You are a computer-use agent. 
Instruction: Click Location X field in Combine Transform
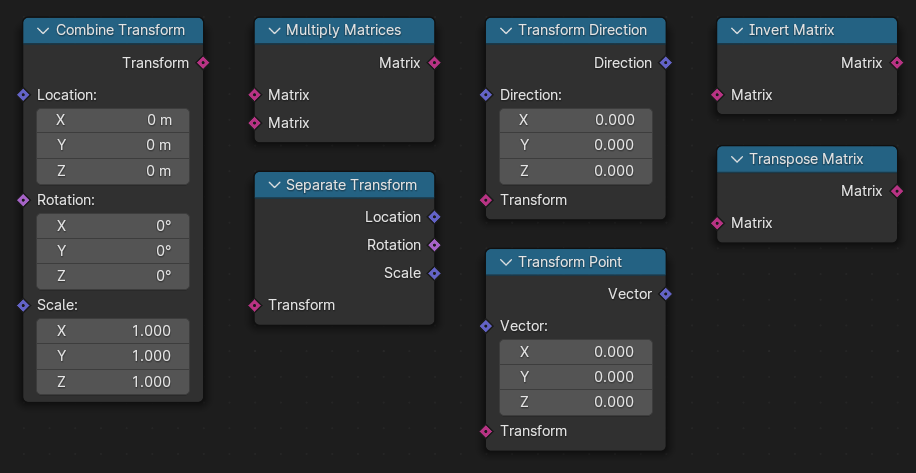(113, 120)
